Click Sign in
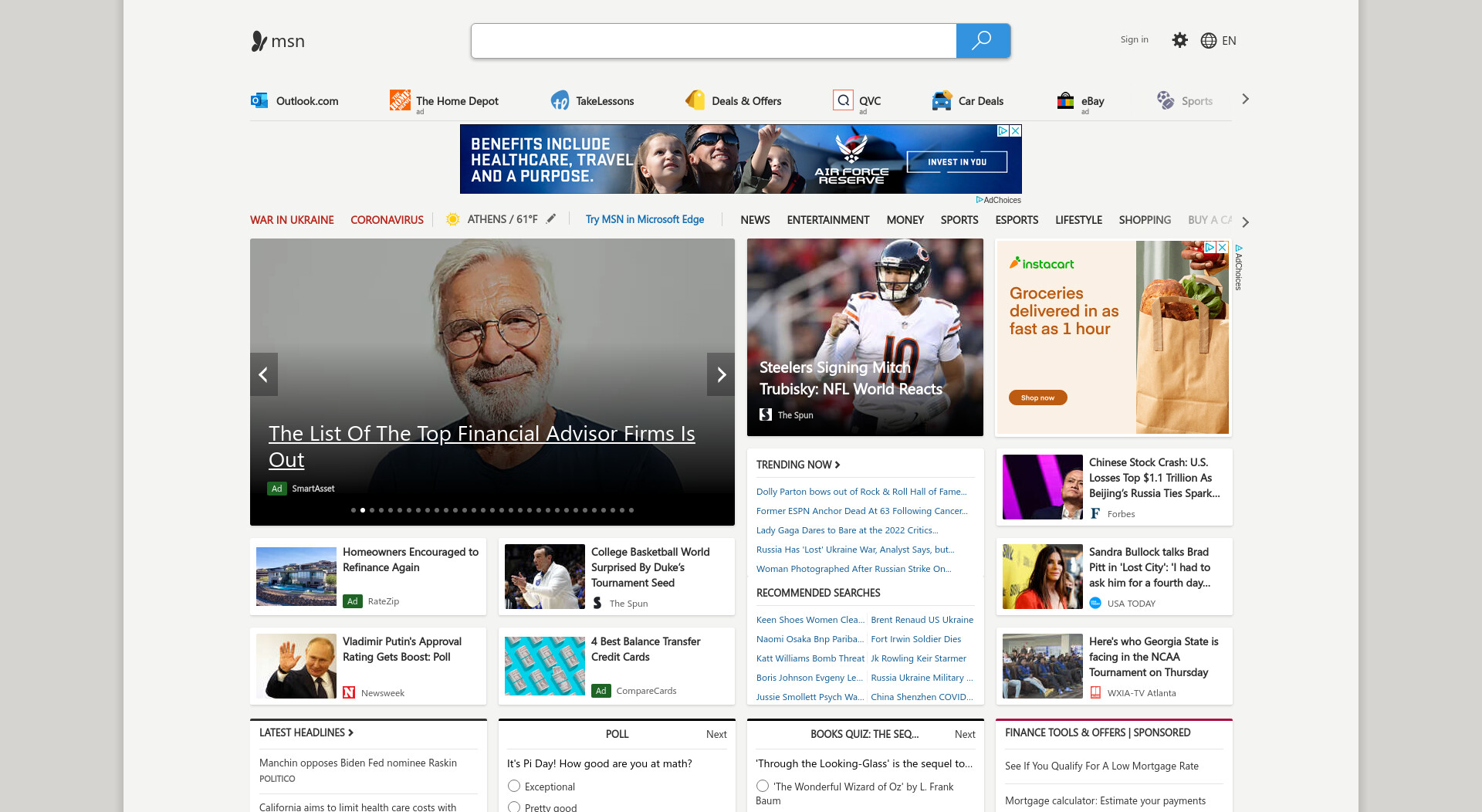The height and width of the screenshot is (812, 1482). coord(1134,39)
